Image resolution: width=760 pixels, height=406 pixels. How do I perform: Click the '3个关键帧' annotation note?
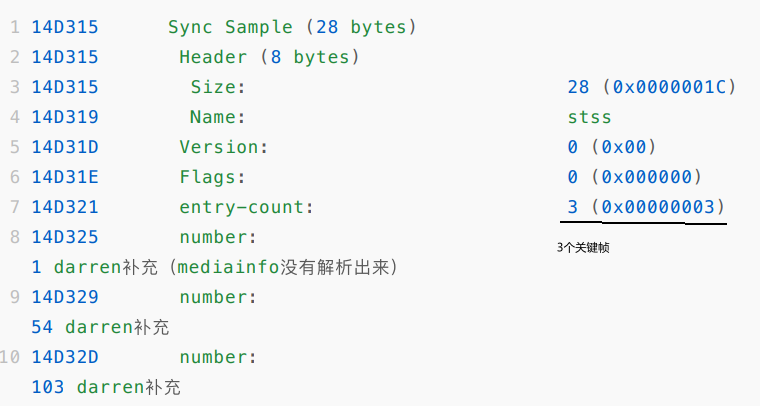[583, 246]
